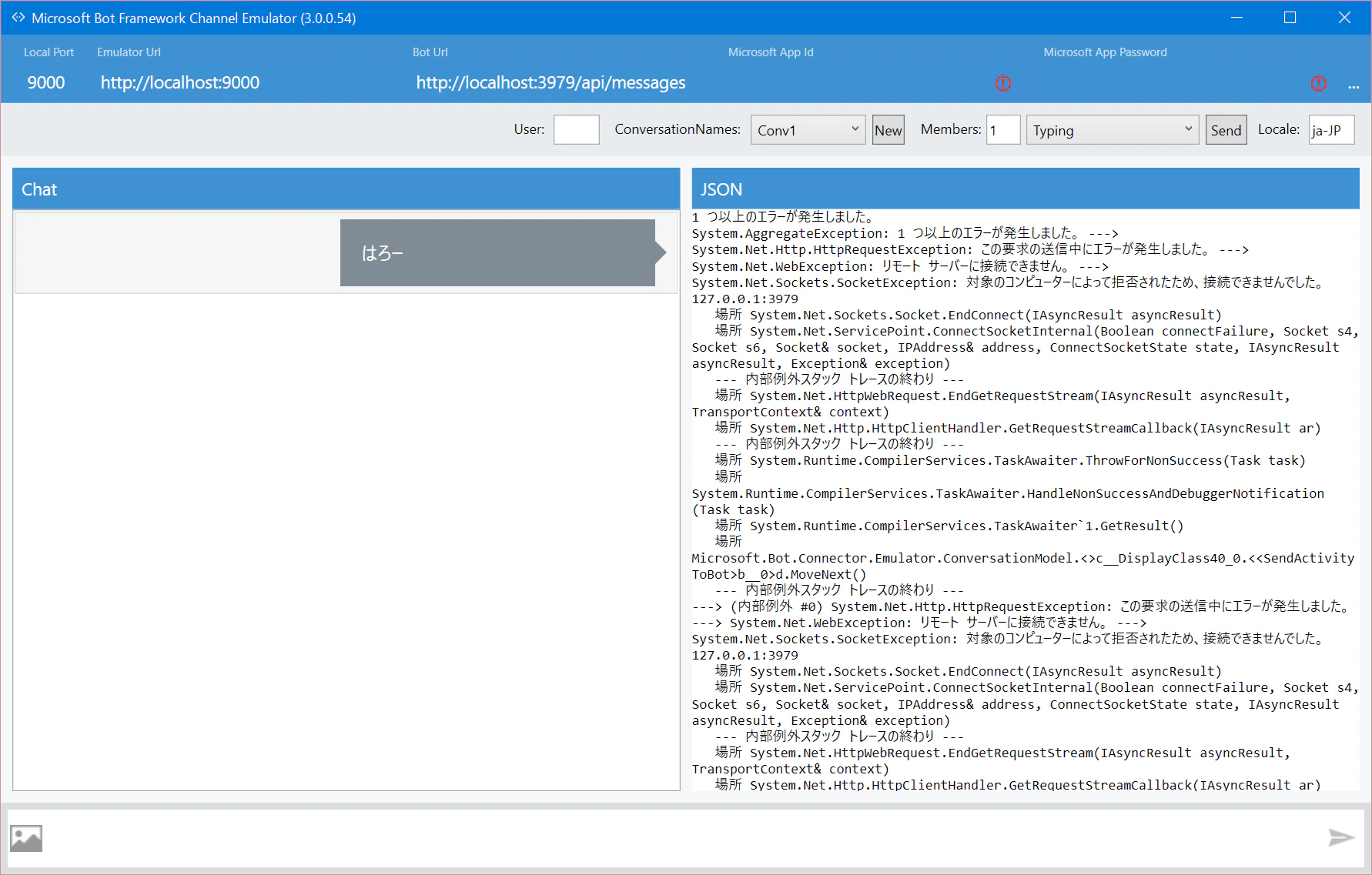Click the Microsoft App Id label
This screenshot has height=875, width=1372.
coord(770,52)
